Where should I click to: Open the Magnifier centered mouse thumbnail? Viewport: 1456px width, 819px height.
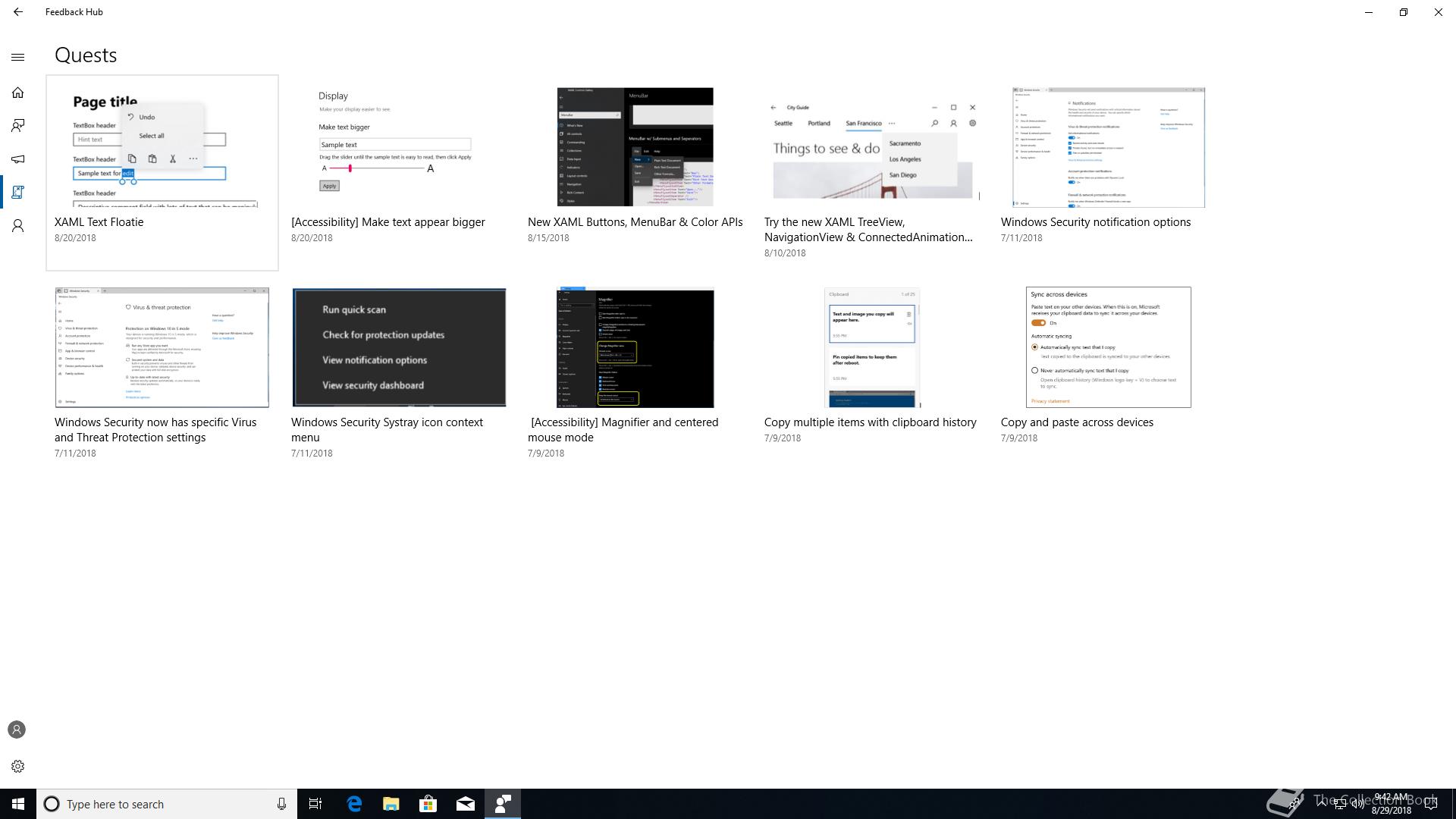[x=635, y=347]
